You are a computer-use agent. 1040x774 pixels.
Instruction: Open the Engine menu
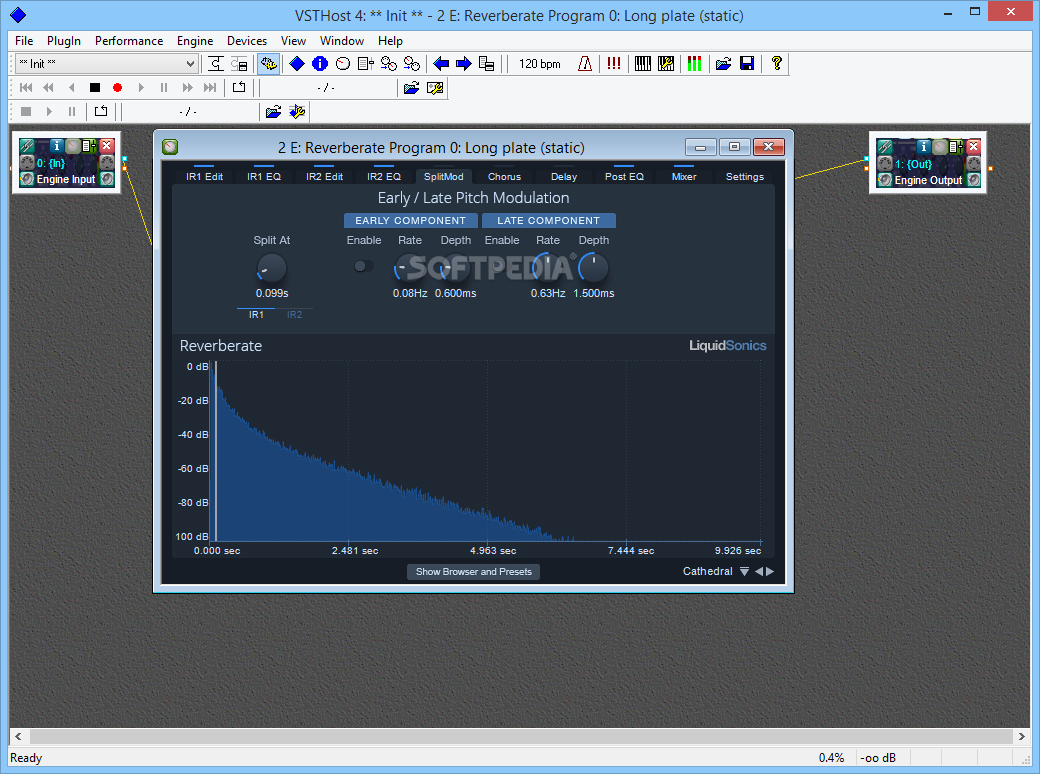tap(195, 40)
